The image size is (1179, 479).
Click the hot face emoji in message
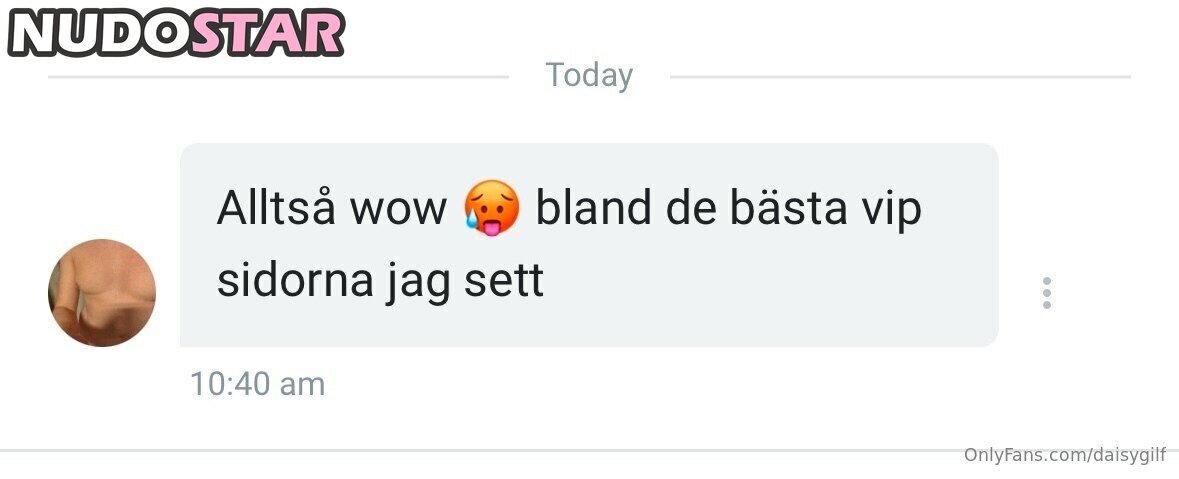[x=491, y=208]
